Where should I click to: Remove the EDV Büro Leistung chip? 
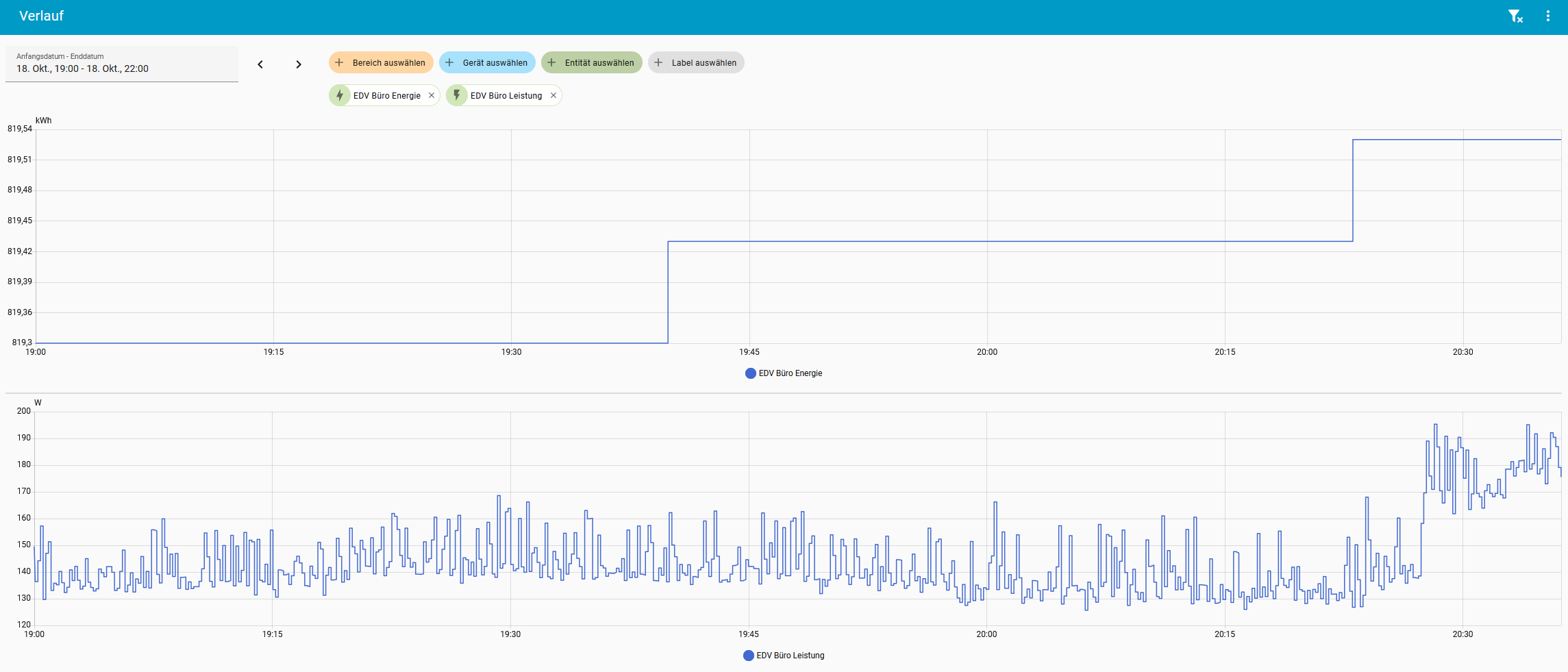pyautogui.click(x=553, y=96)
